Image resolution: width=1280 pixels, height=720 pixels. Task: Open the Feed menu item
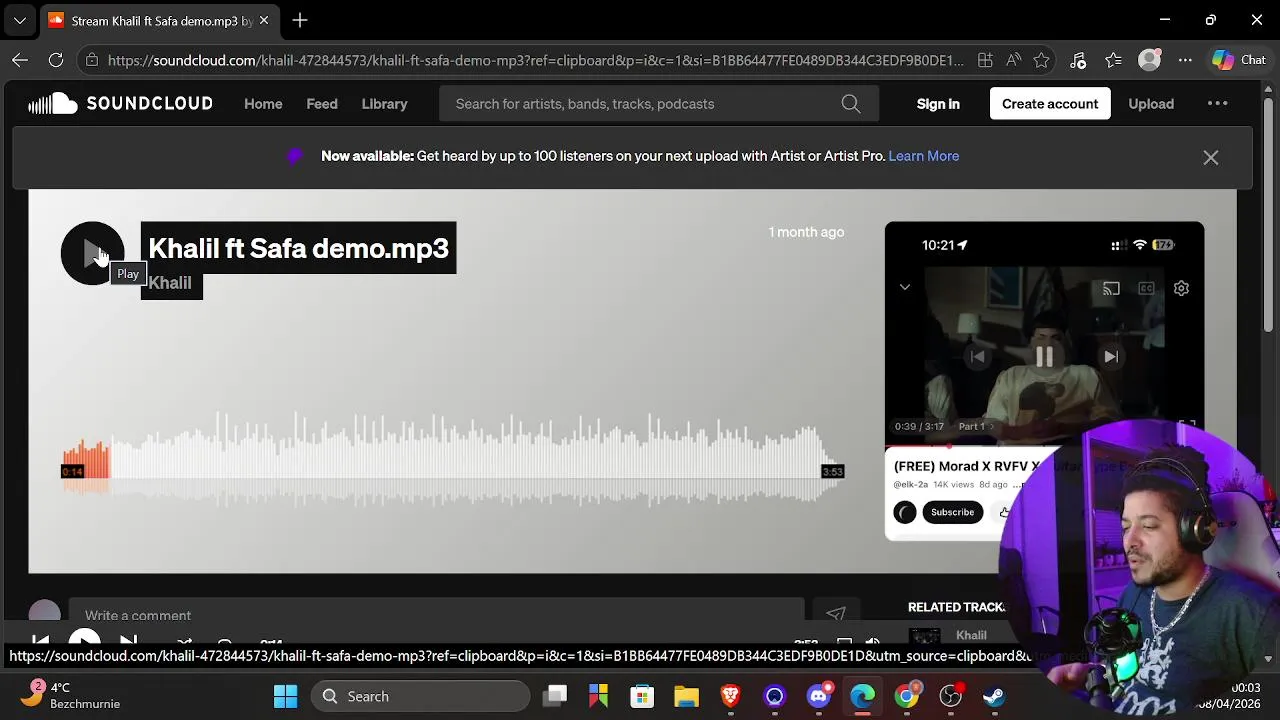point(322,104)
